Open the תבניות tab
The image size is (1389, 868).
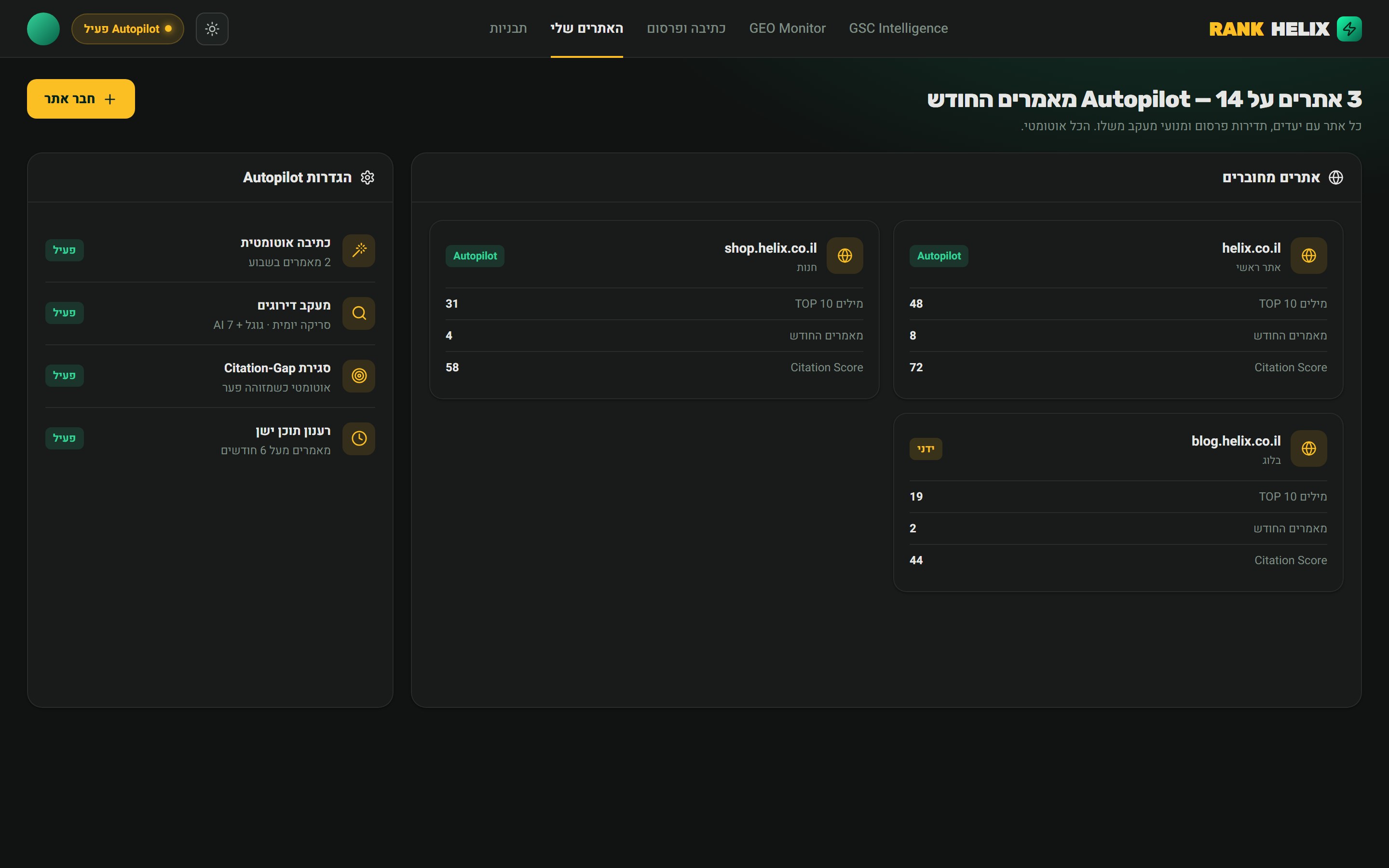click(x=508, y=28)
